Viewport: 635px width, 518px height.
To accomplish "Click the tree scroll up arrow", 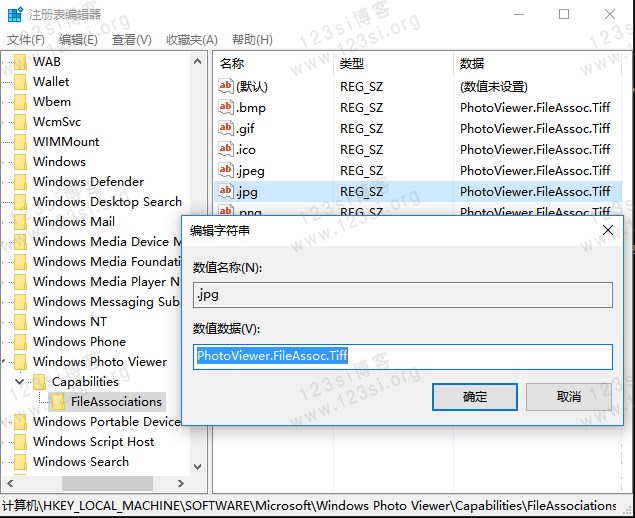I will click(197, 62).
